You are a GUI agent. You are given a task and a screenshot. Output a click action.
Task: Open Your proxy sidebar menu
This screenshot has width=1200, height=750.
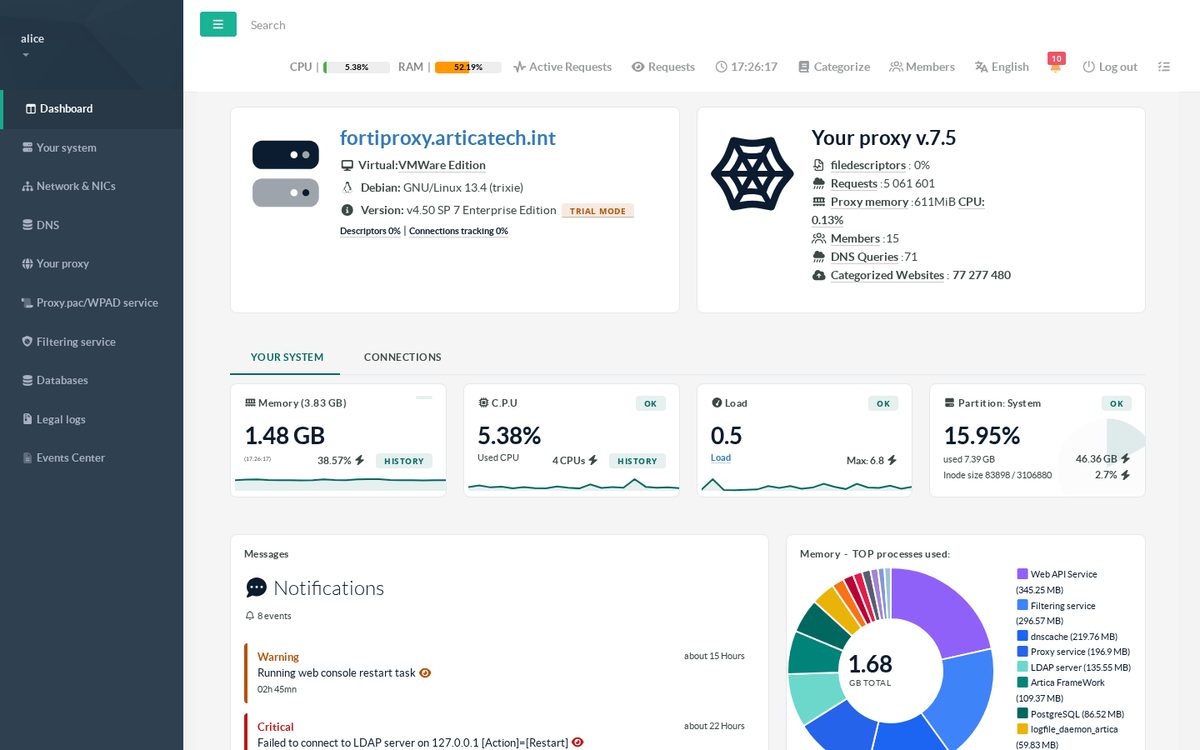tap(92, 264)
